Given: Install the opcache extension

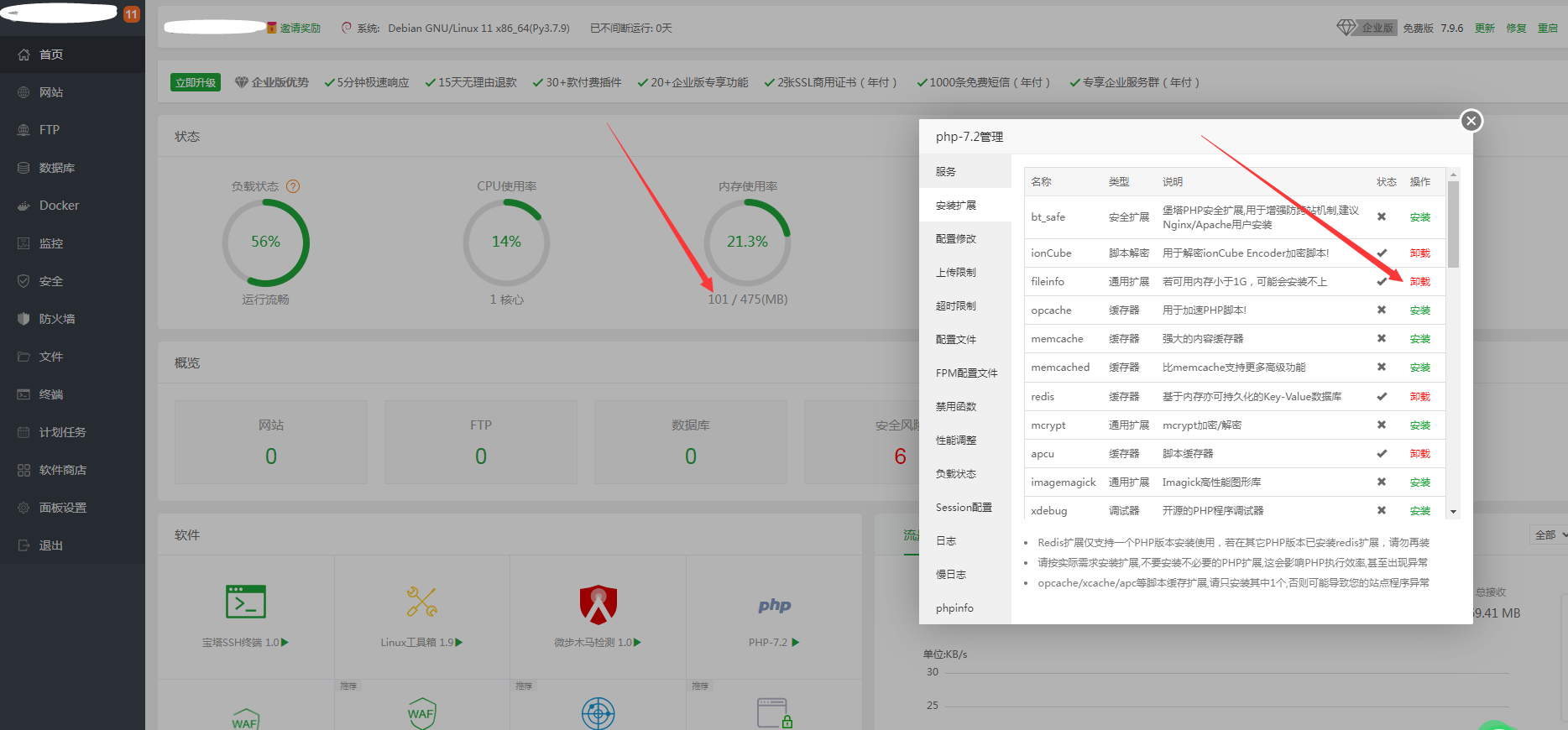Looking at the screenshot, I should 1420,310.
